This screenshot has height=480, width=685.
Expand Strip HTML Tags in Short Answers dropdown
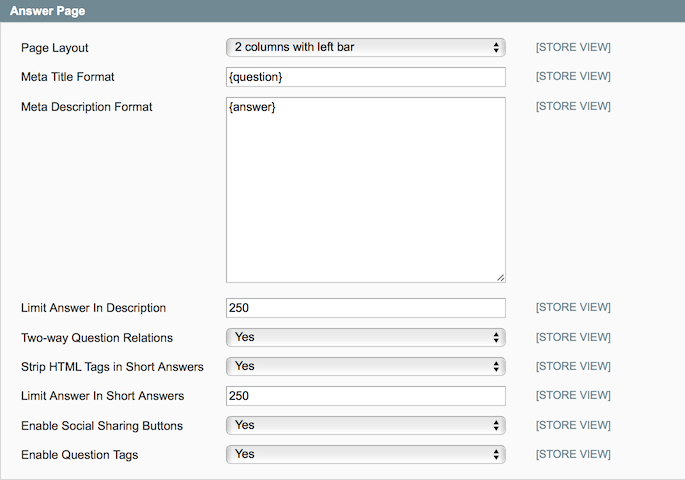click(365, 366)
